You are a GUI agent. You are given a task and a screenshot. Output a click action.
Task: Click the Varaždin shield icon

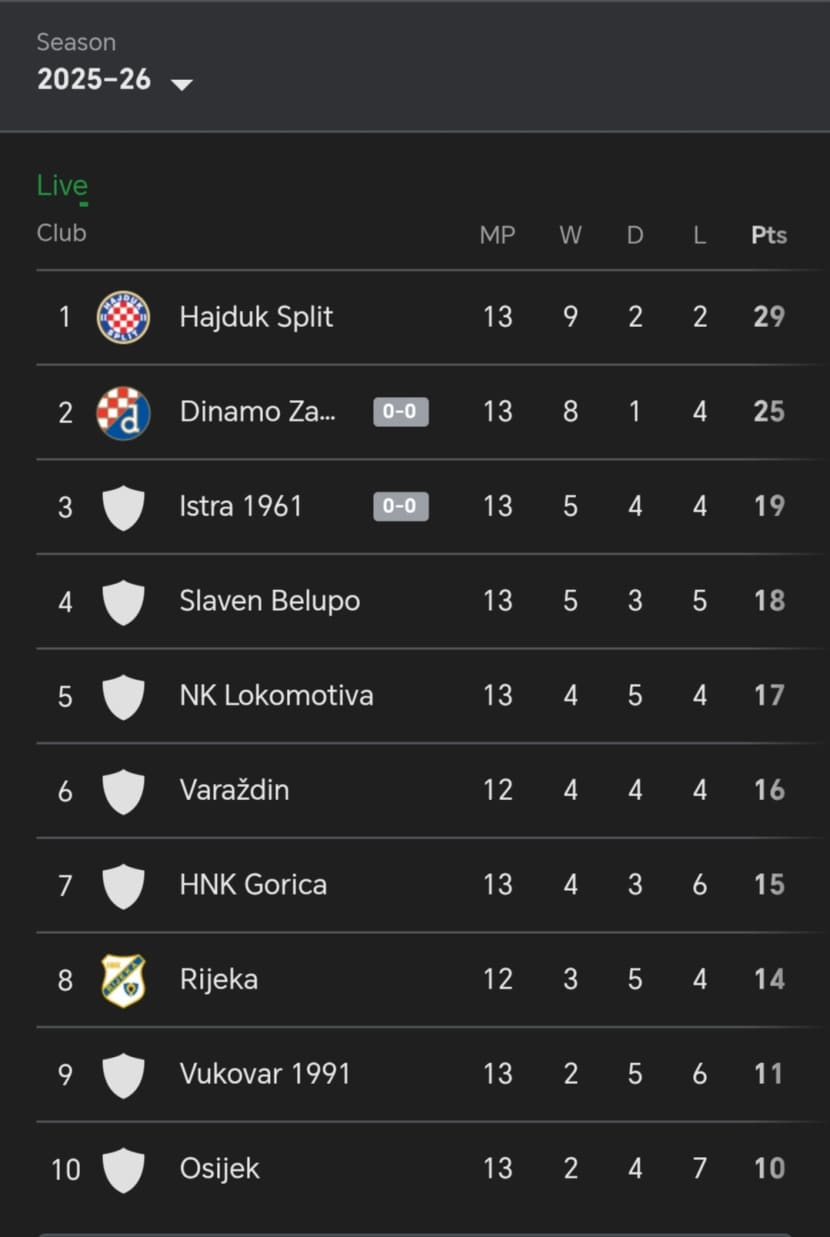tap(123, 791)
